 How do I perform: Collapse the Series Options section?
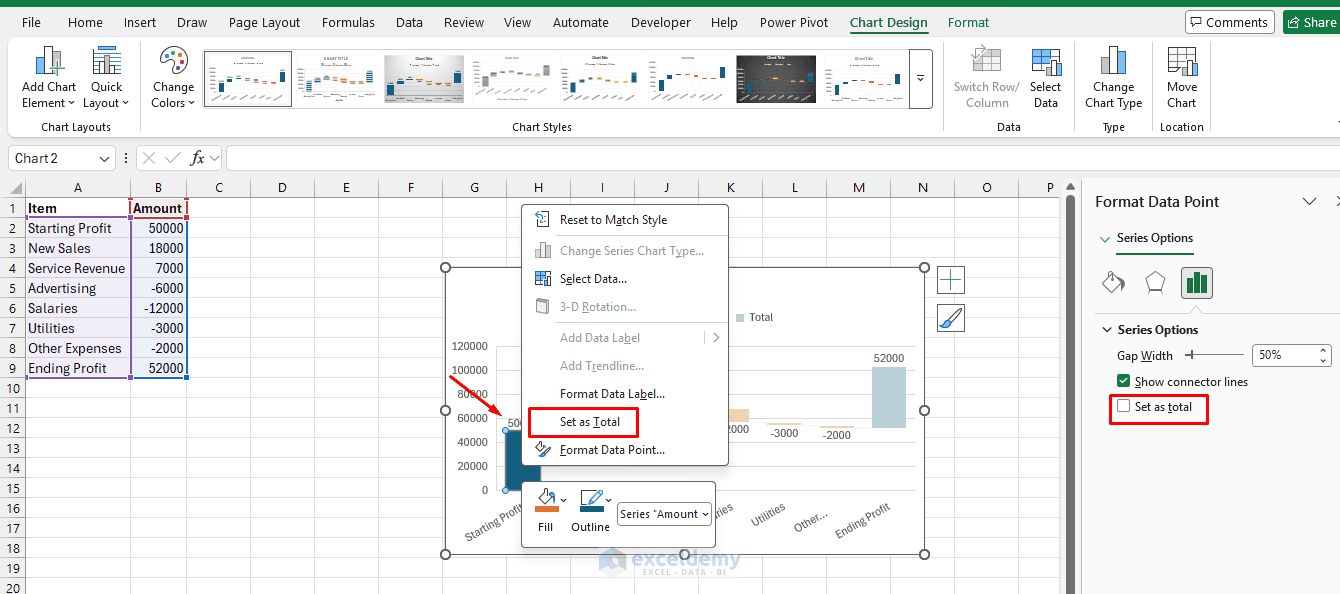[x=1107, y=329]
